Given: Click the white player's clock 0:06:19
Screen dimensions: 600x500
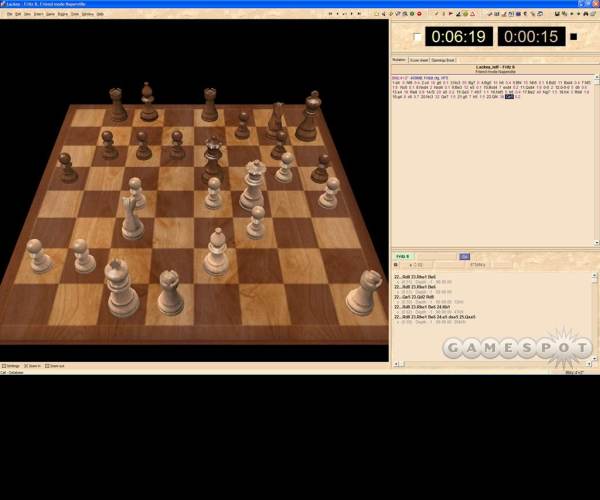Looking at the screenshot, I should pos(458,36).
